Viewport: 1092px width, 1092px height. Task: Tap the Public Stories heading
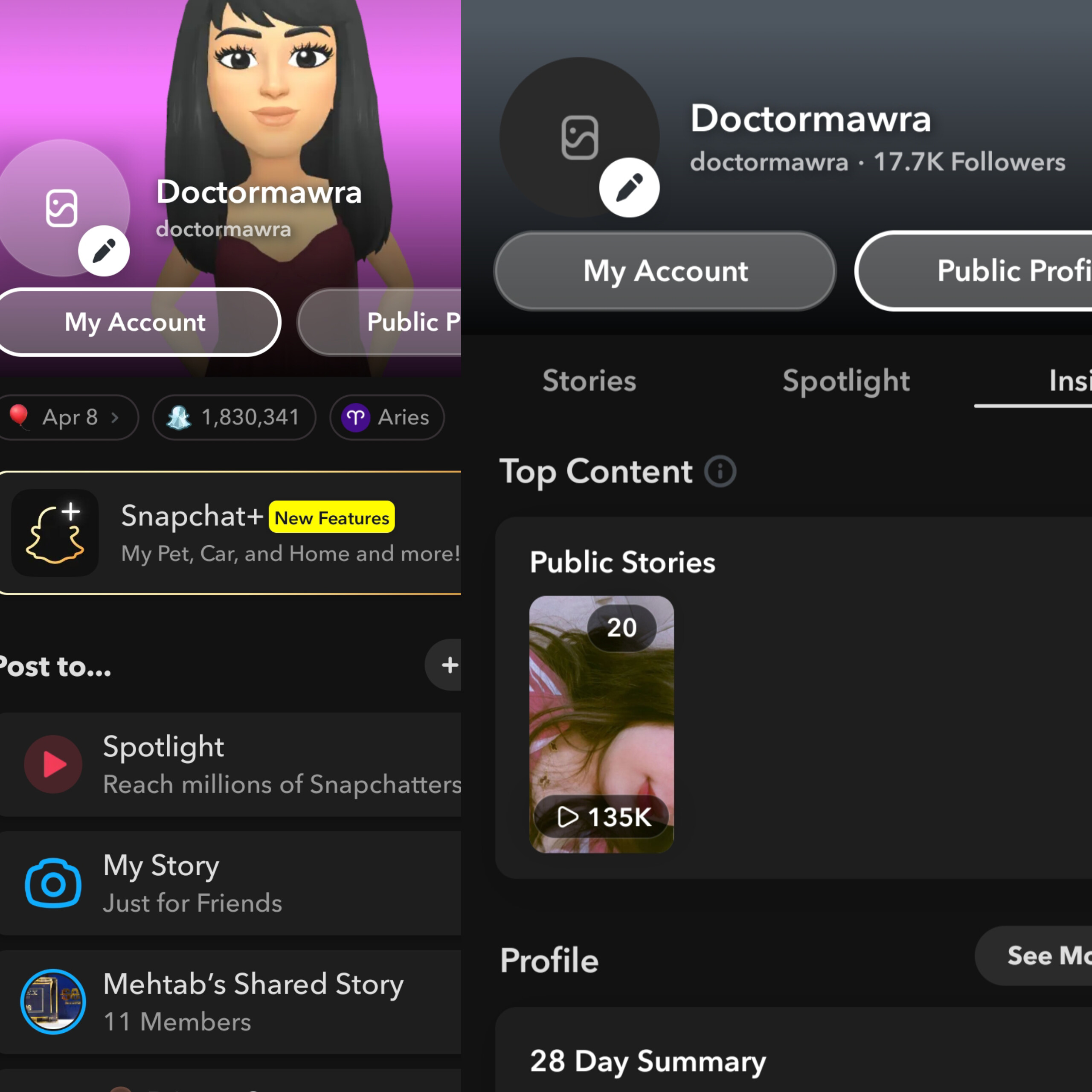point(622,562)
